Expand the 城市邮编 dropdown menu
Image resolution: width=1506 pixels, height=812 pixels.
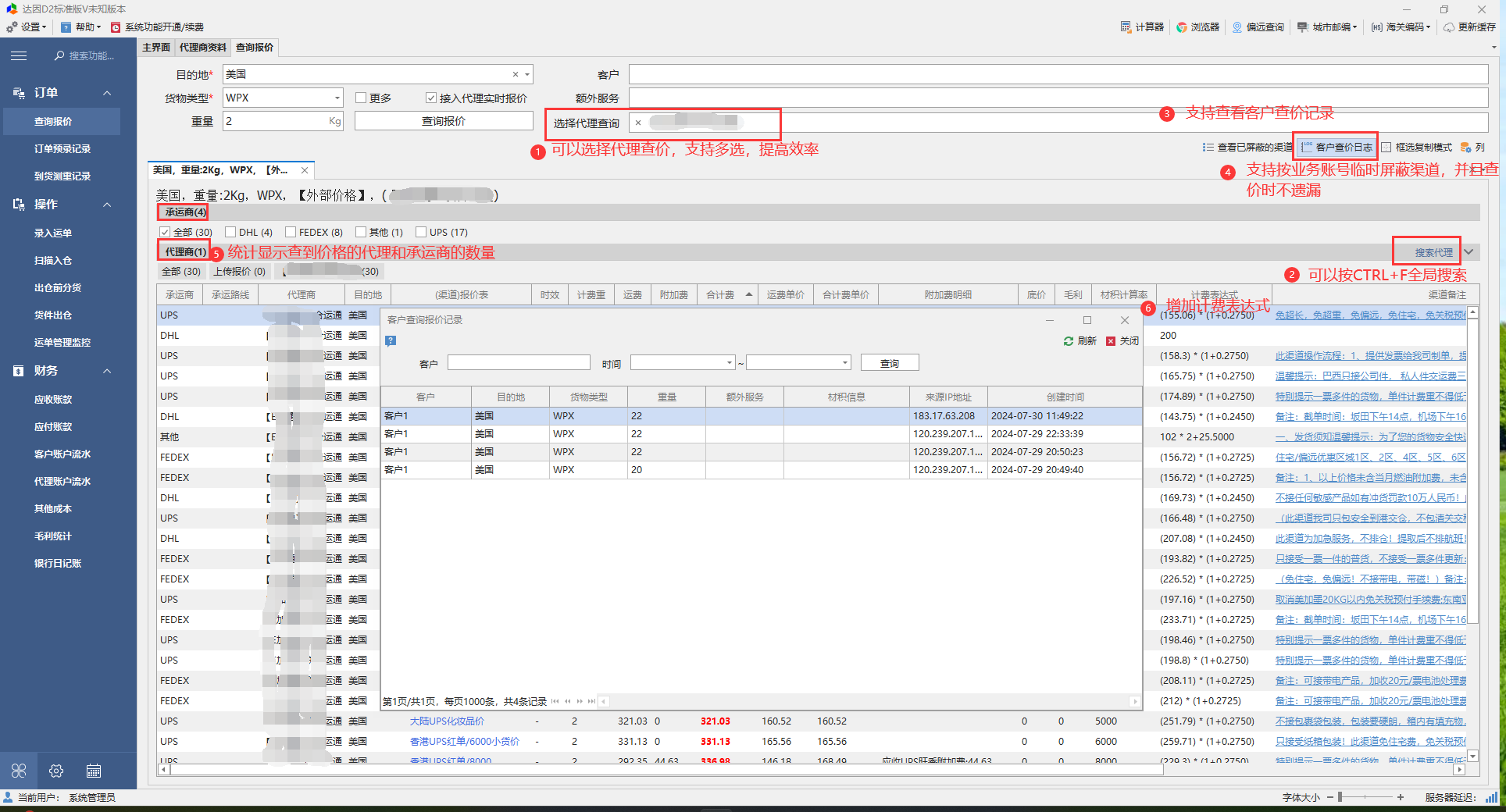coord(1354,27)
